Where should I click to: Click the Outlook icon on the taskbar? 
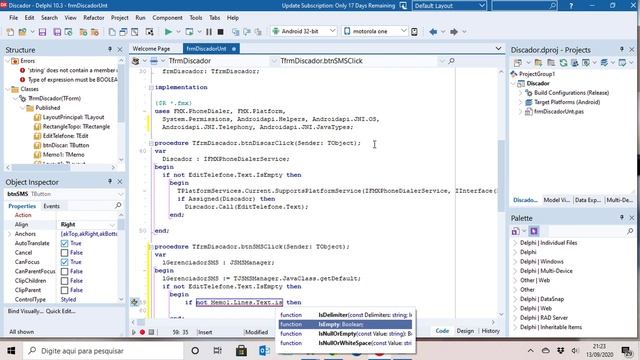[x=264, y=351]
